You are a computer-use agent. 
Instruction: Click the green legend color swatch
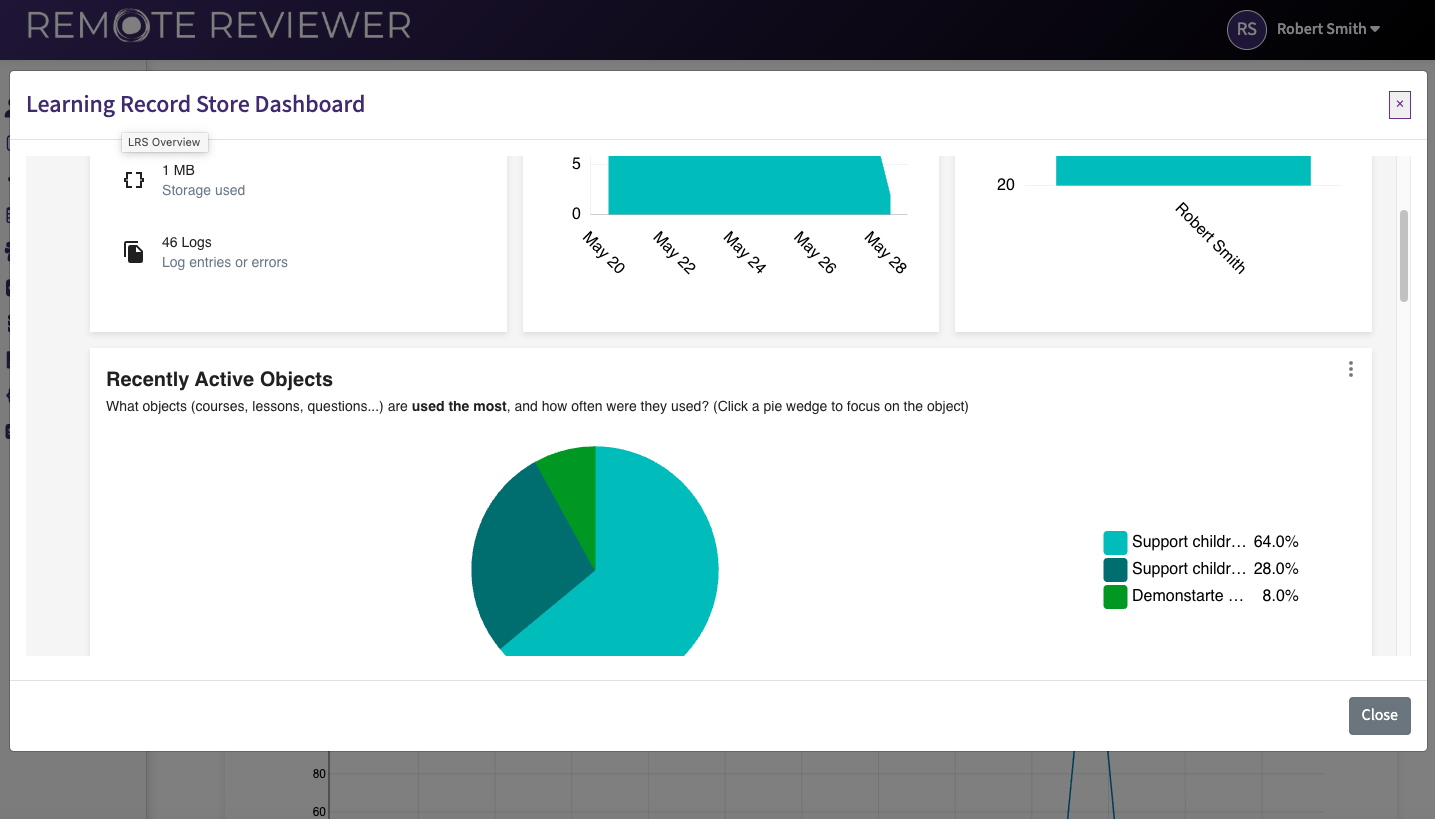pos(1115,595)
